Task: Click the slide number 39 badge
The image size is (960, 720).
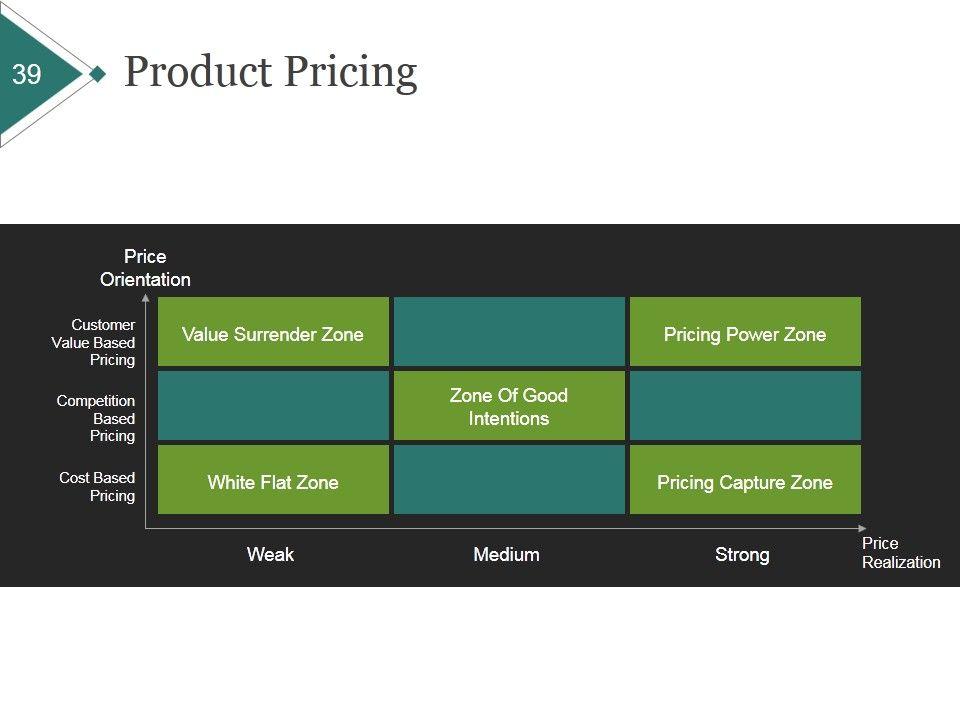Action: (28, 74)
